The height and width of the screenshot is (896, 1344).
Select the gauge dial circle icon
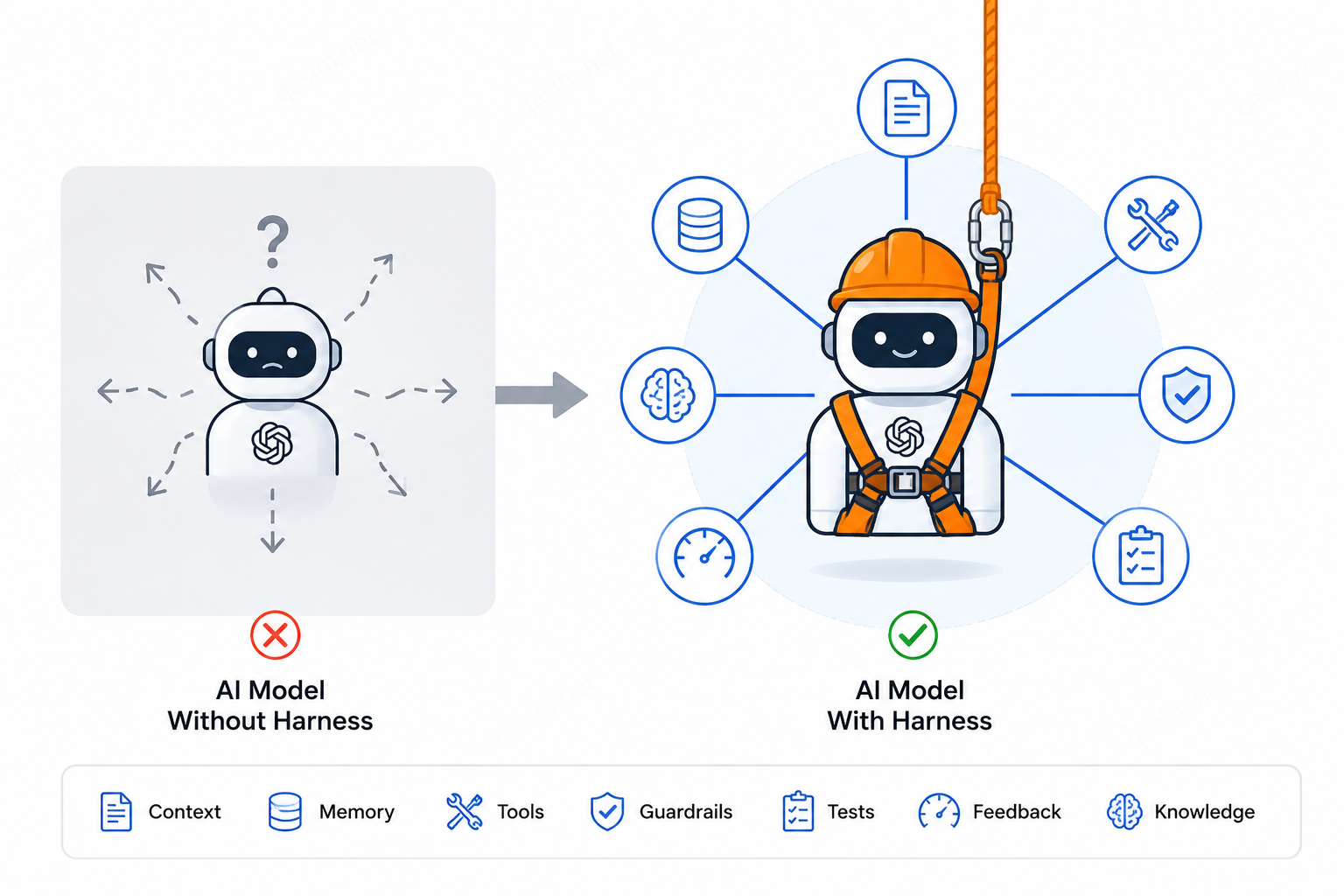(x=704, y=556)
